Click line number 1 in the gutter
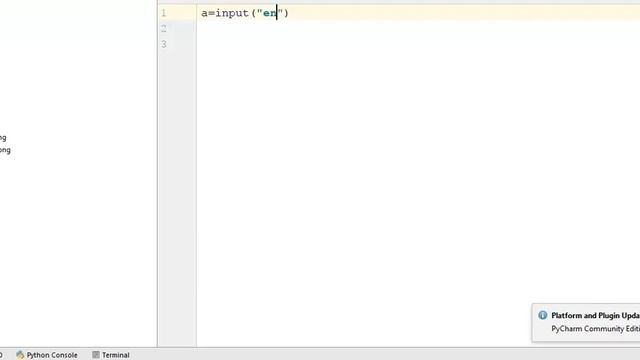Viewport: 640px width, 360px height. [164, 13]
